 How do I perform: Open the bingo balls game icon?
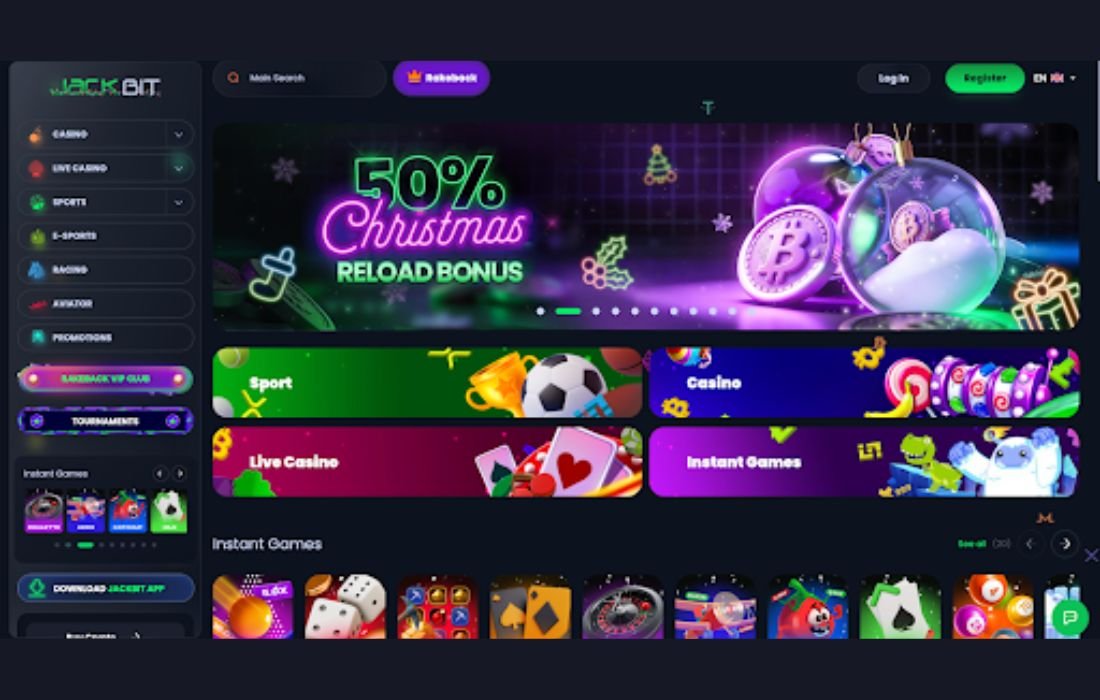click(992, 607)
